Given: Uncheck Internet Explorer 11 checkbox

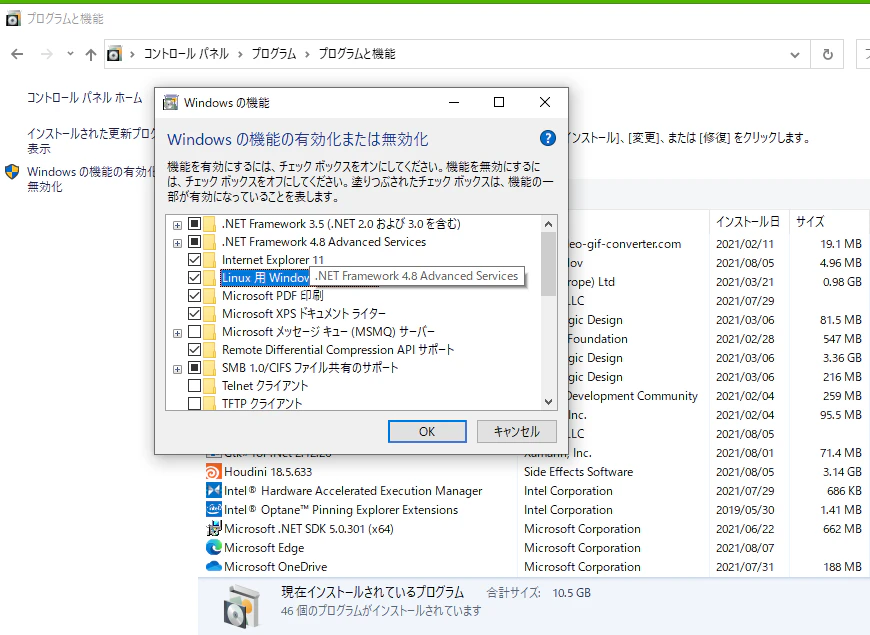Looking at the screenshot, I should pos(194,260).
